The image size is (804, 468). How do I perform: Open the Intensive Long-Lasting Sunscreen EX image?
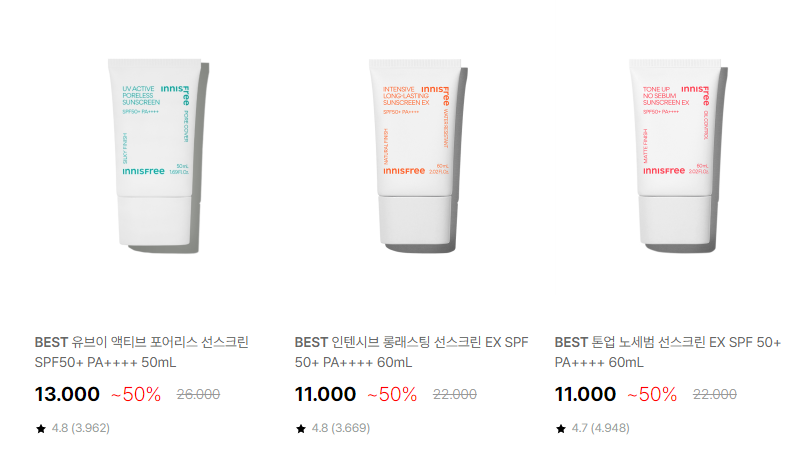pyautogui.click(x=418, y=156)
